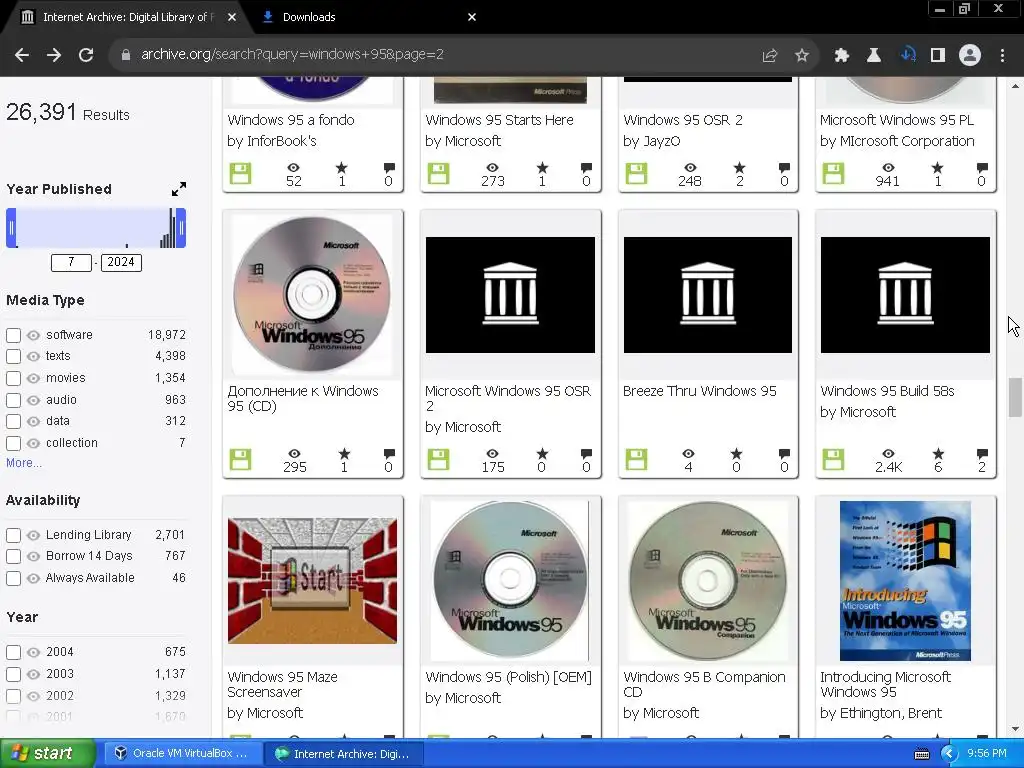Open Windows 95 B Companion CD link
Image resolution: width=1024 pixels, height=768 pixels.
704,684
